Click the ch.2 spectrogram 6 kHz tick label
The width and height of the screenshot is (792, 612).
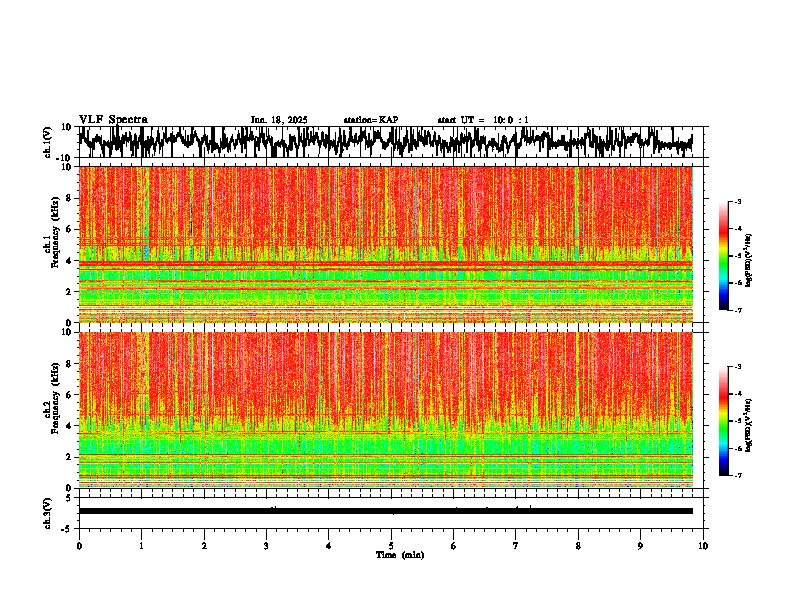(x=69, y=395)
